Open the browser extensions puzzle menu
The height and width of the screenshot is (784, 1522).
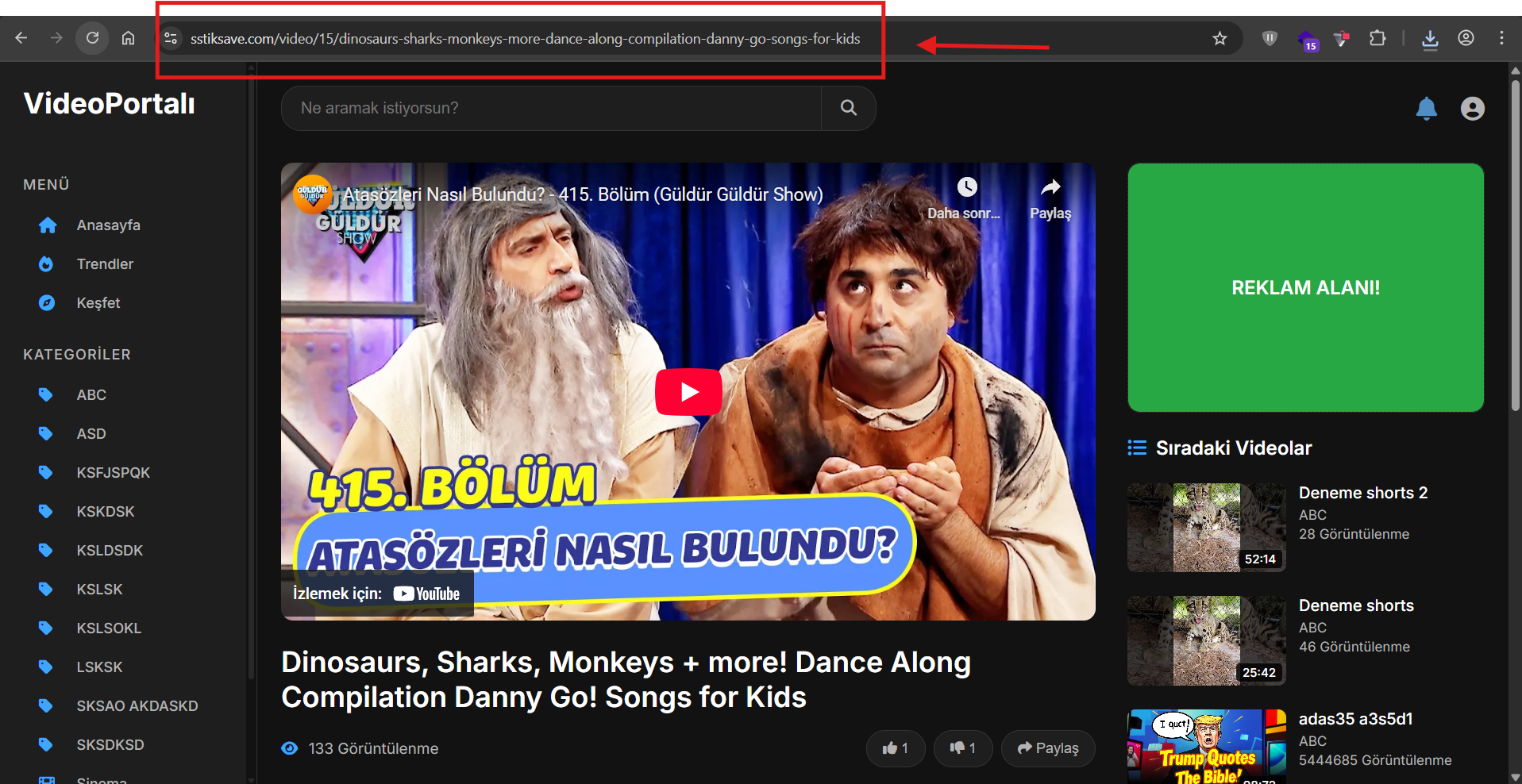coord(1378,38)
